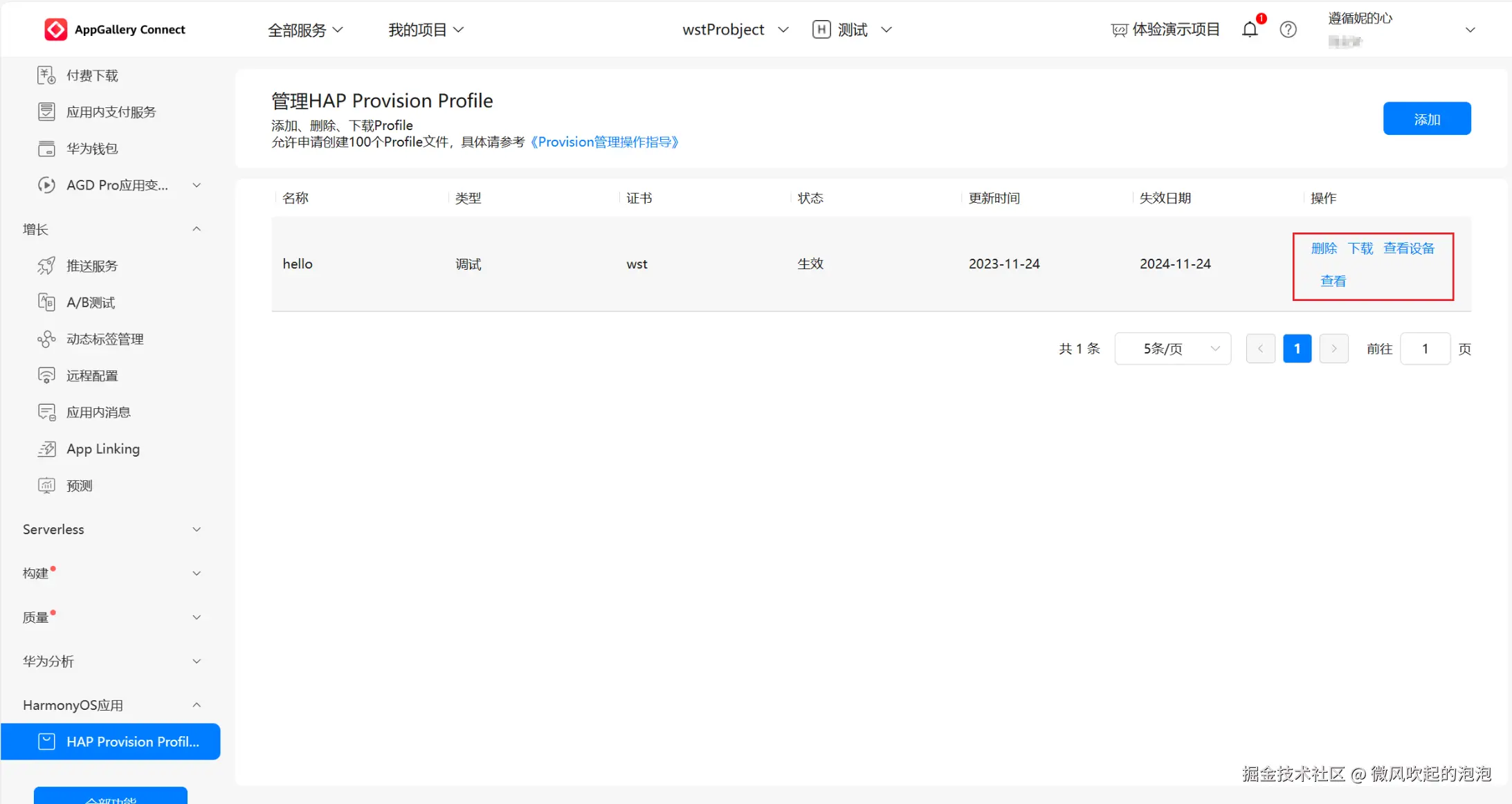The image size is (1512, 804).
Task: Click the notification bell icon
Action: tap(1250, 30)
